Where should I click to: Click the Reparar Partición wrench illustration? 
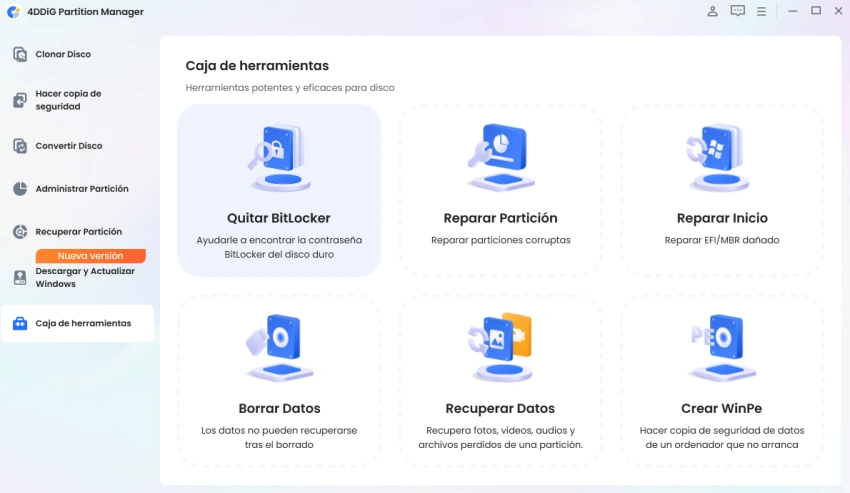click(500, 157)
